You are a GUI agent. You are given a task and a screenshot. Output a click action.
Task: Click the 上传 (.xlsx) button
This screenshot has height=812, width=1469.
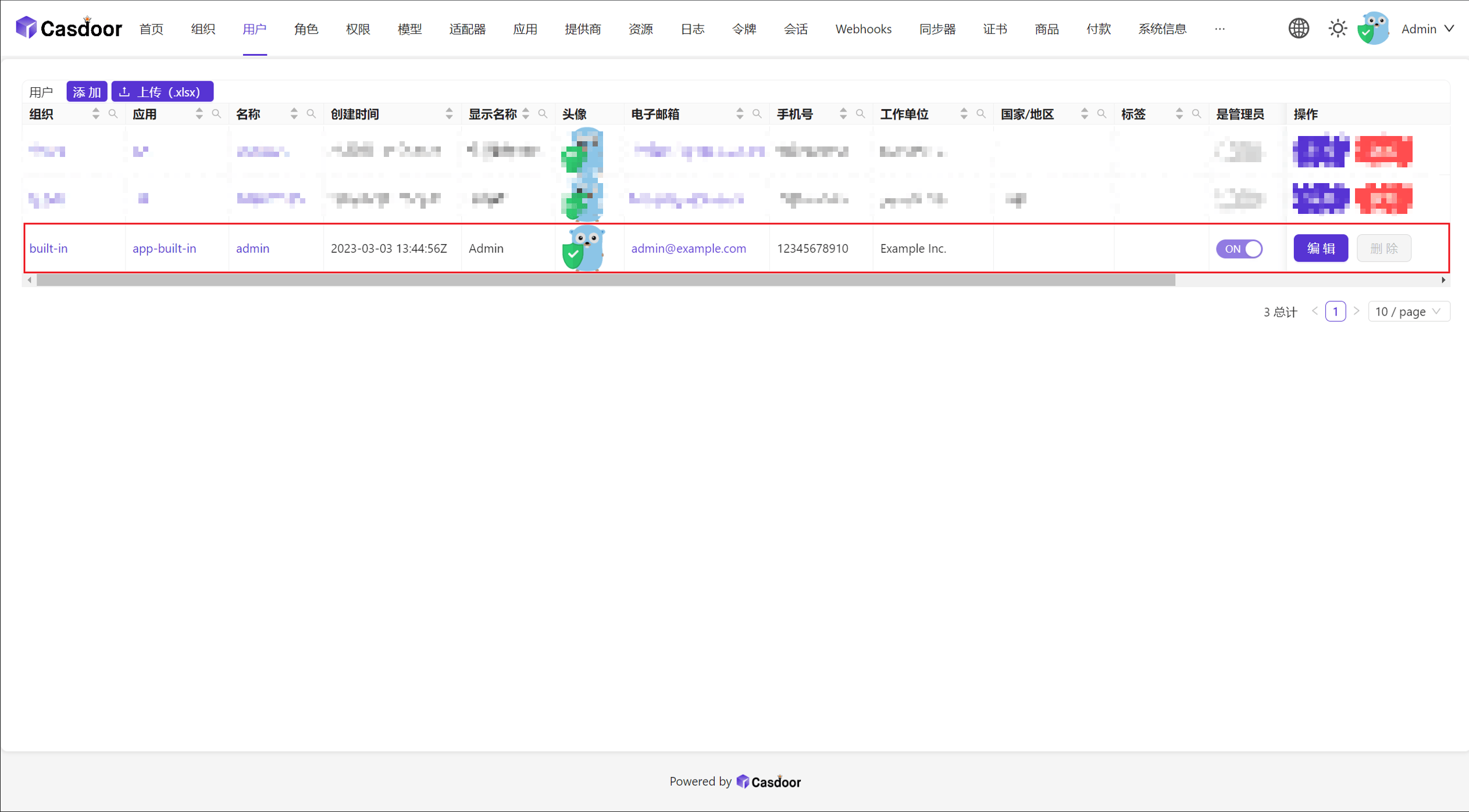coord(162,91)
